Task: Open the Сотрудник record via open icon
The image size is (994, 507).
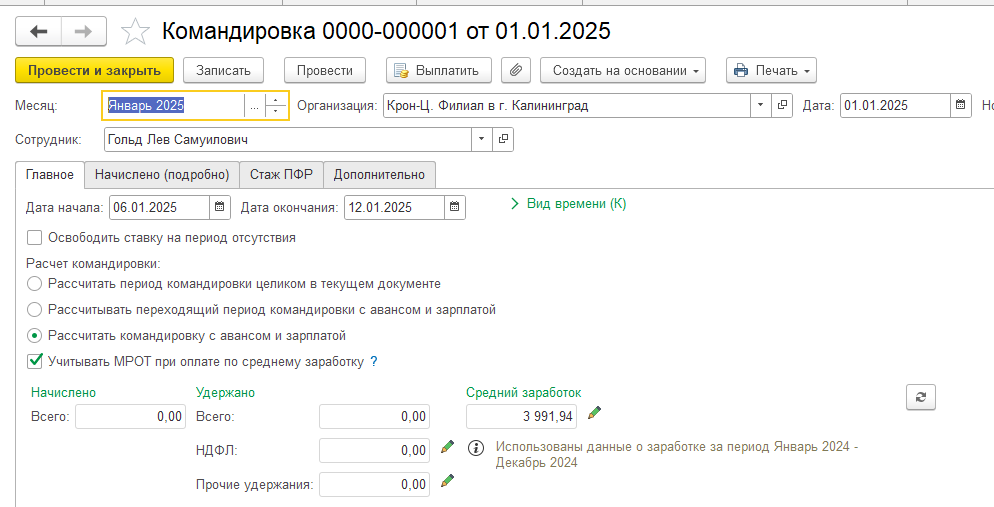Action: (503, 139)
